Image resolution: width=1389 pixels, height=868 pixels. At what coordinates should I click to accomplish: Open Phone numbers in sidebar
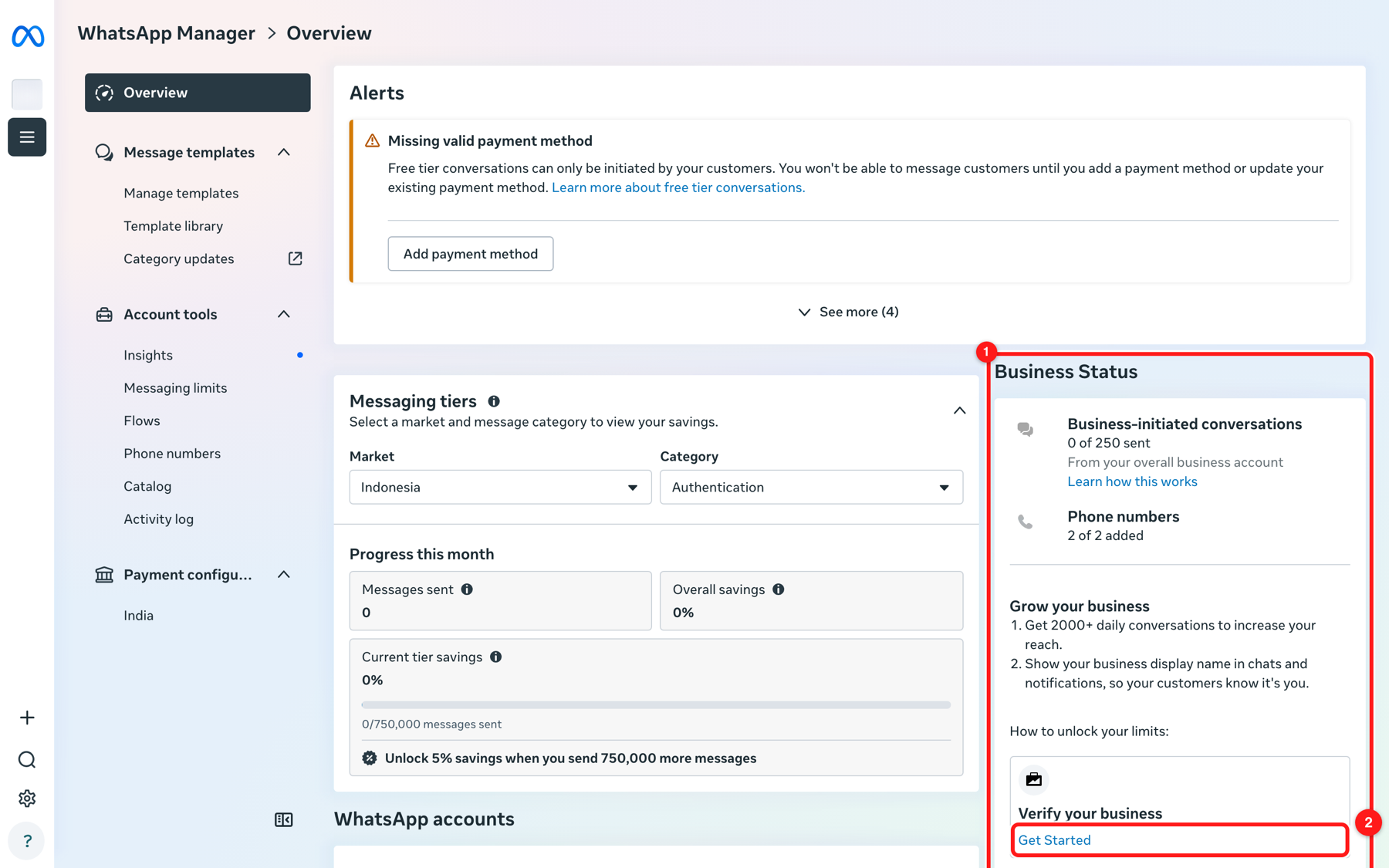coord(172,454)
